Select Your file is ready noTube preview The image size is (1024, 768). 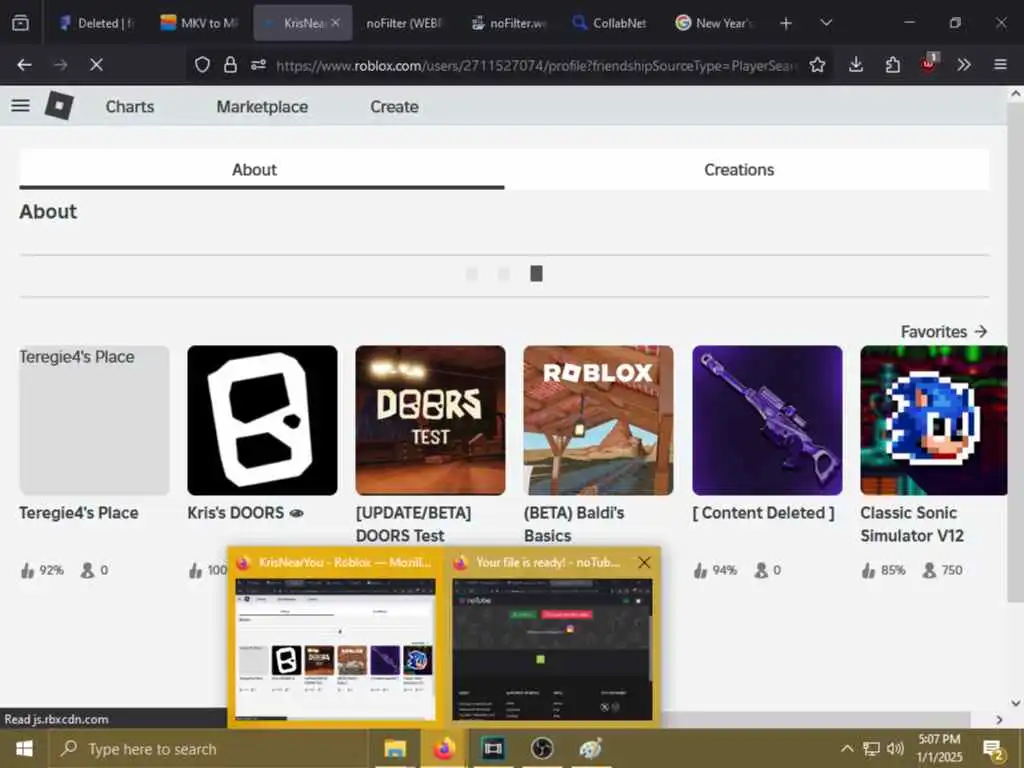point(552,635)
